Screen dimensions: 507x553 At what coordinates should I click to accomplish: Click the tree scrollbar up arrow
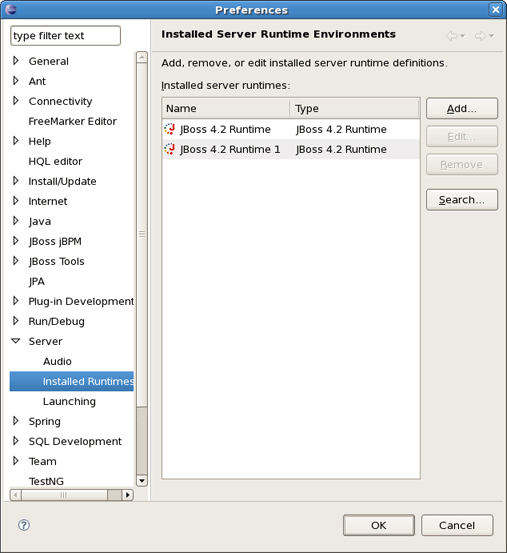point(142,57)
